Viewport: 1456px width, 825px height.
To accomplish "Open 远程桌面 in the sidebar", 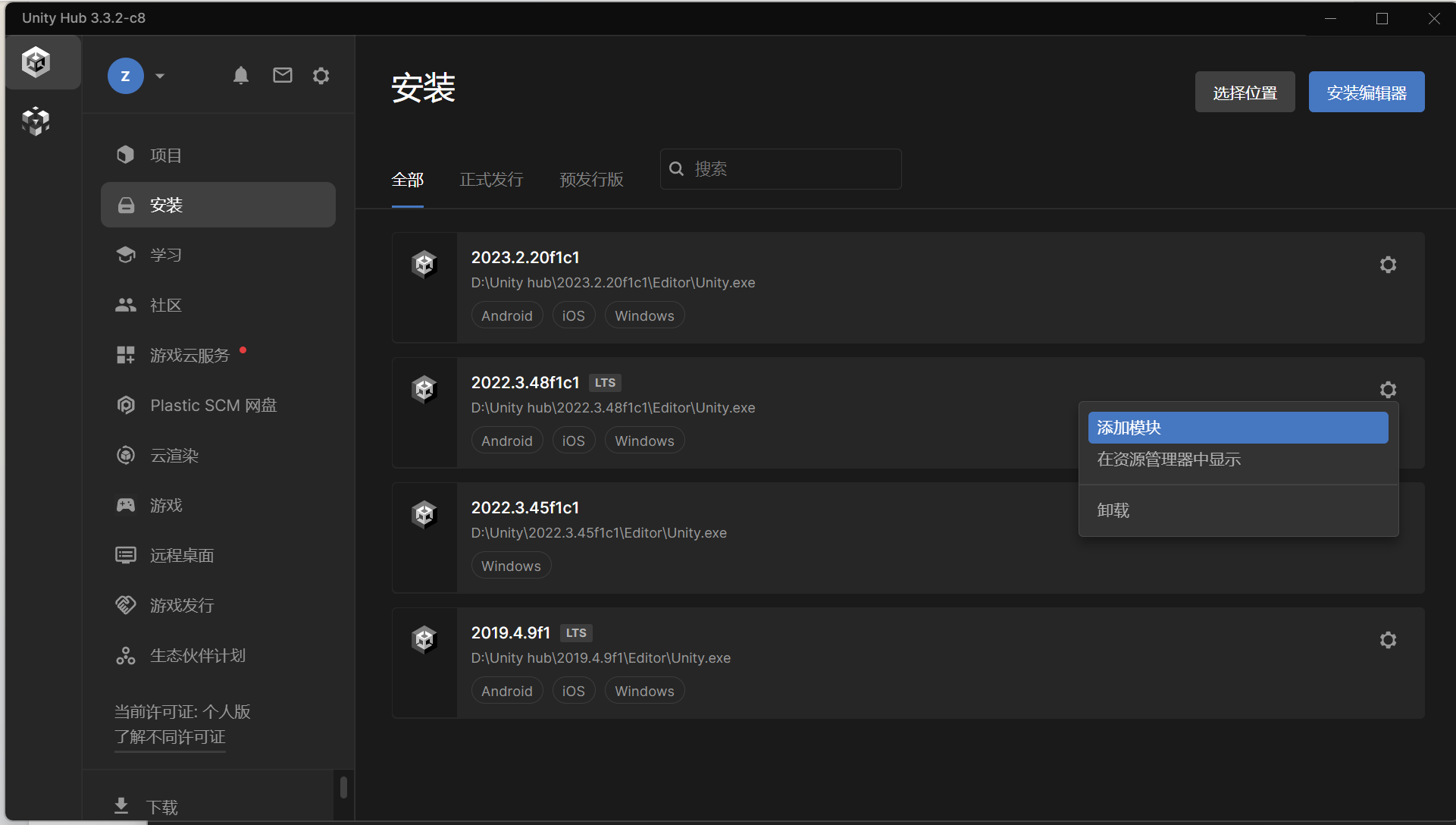I will pos(218,555).
